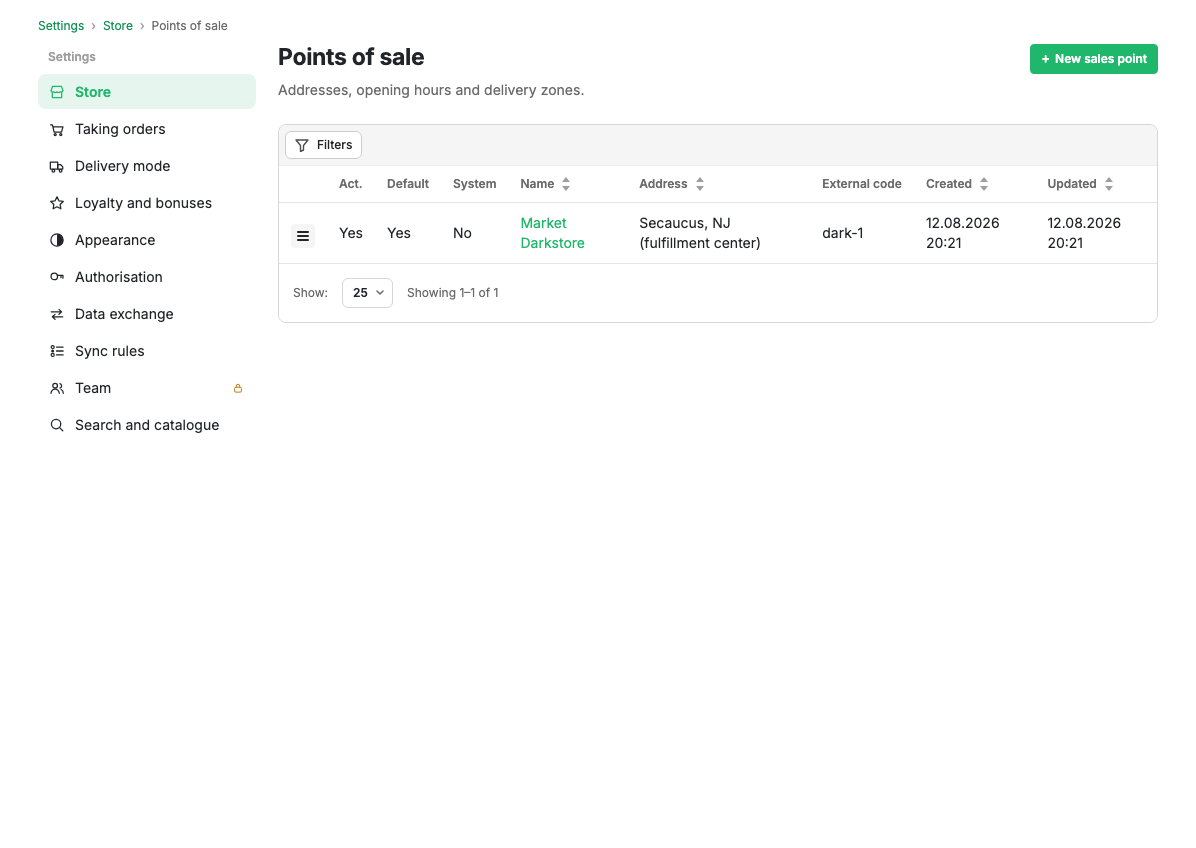
Task: Click the arrows icon for Data exchange
Action: (x=57, y=314)
